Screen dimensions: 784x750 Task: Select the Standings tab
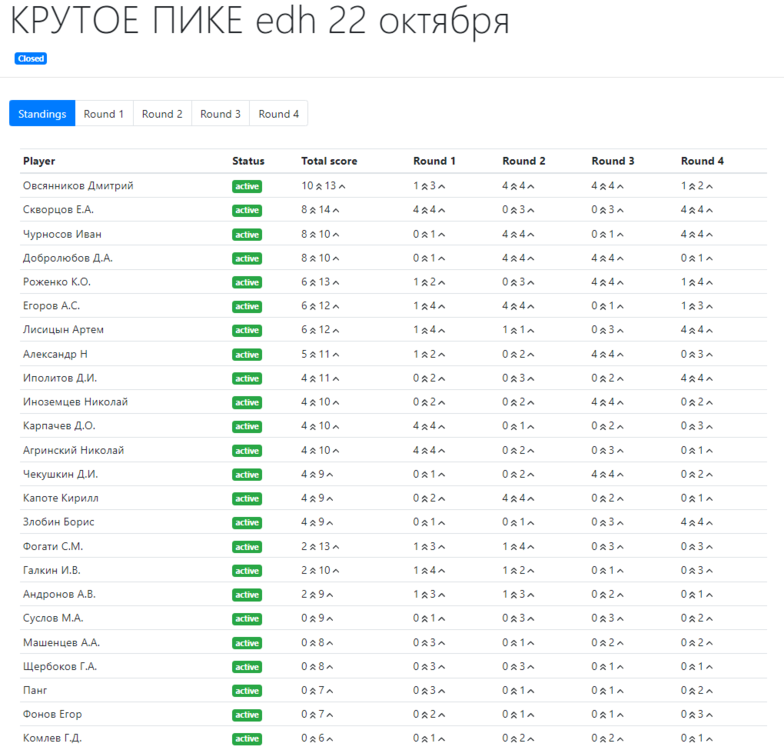pos(42,114)
